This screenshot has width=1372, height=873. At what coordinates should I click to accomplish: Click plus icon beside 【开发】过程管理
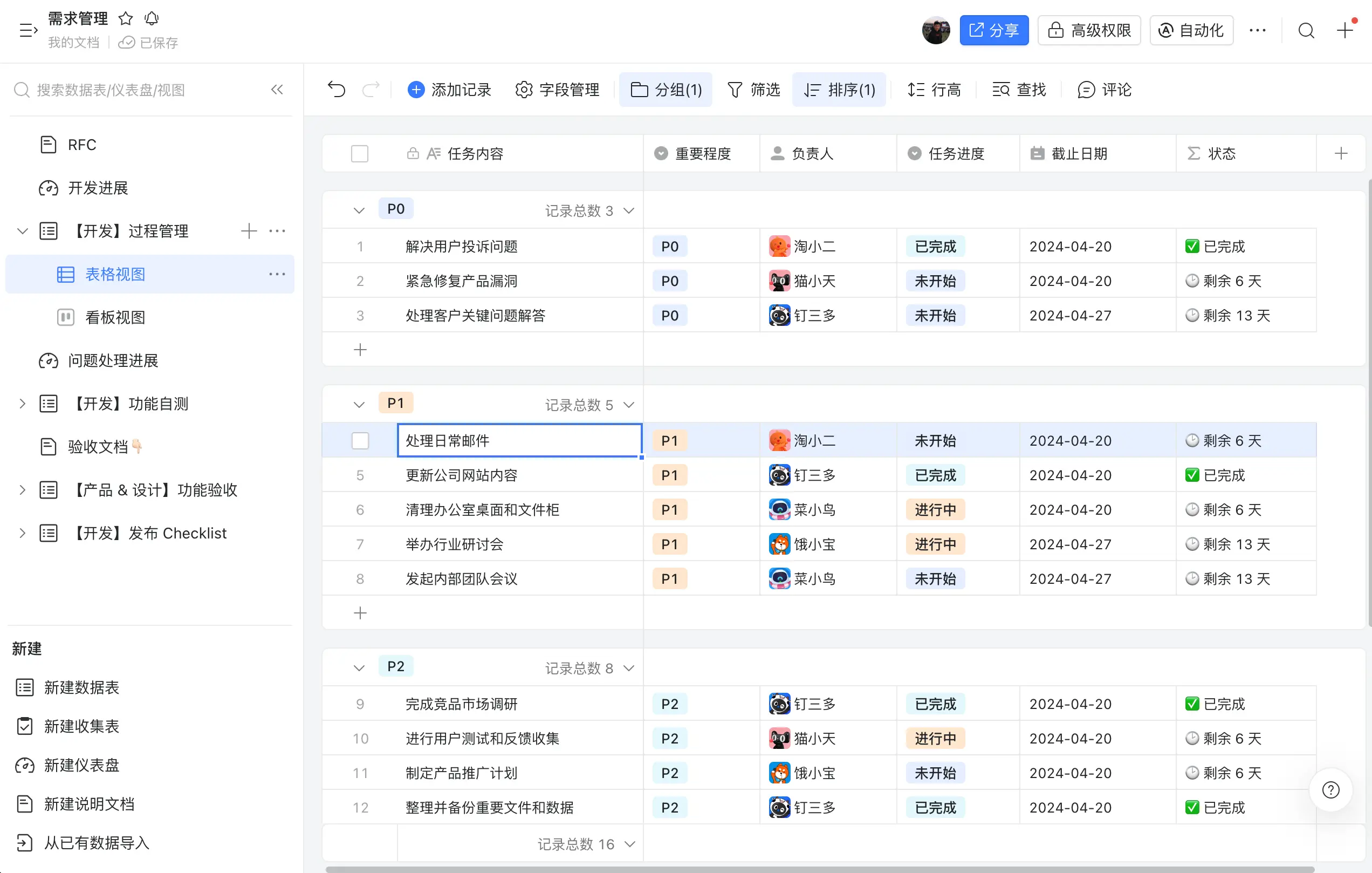click(x=249, y=231)
